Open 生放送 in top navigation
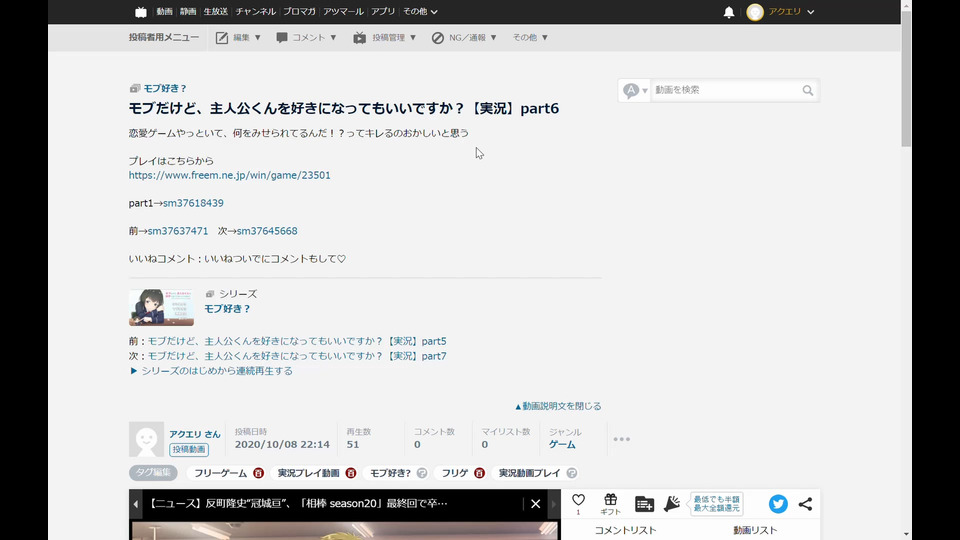Image resolution: width=960 pixels, height=540 pixels. [x=216, y=12]
